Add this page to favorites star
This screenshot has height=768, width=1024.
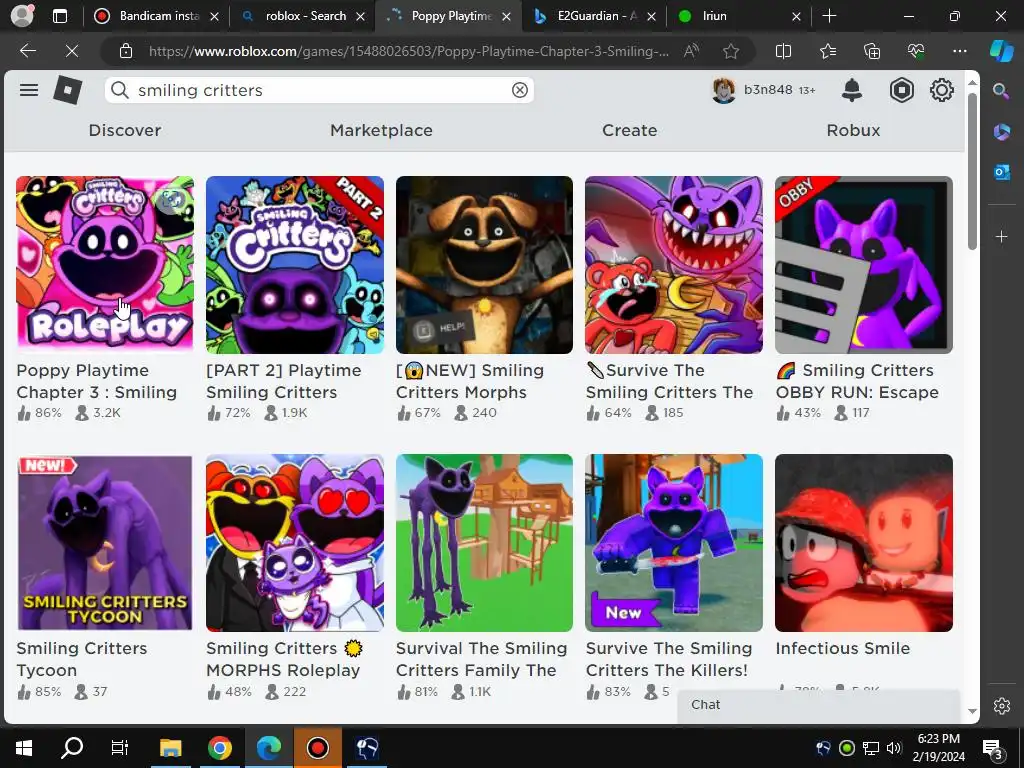click(731, 51)
